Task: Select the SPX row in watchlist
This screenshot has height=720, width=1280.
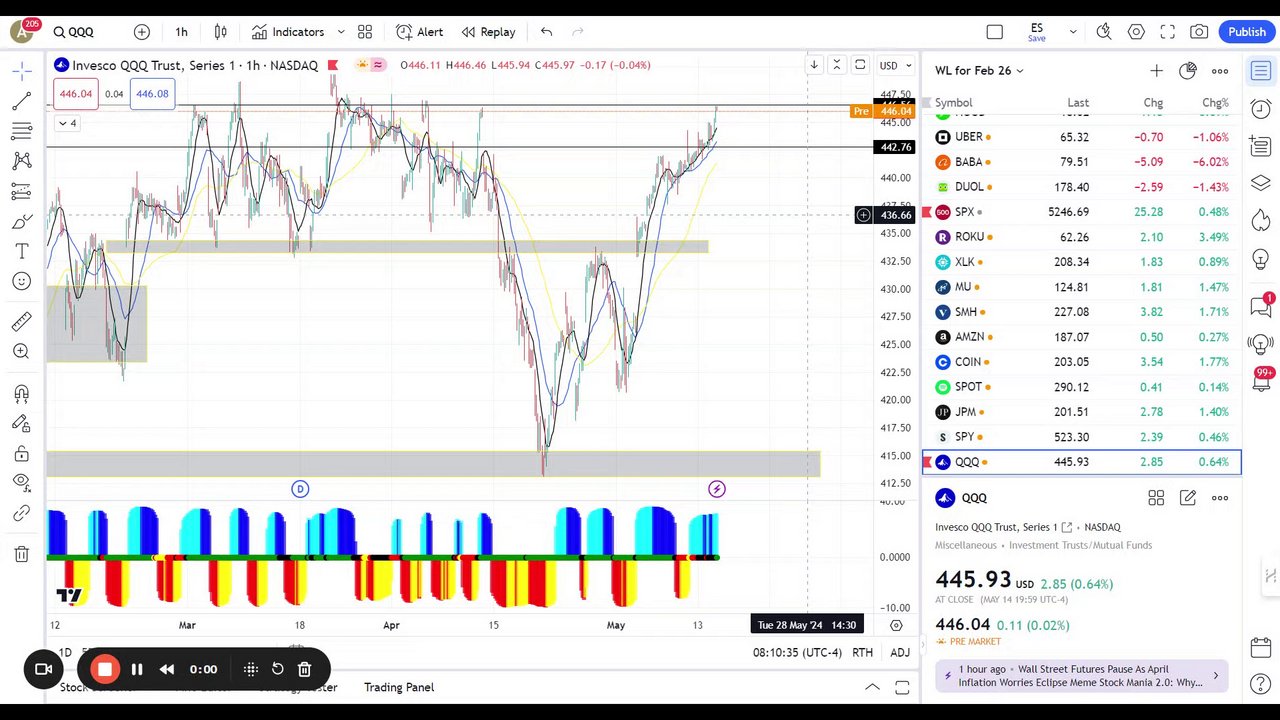Action: point(1082,212)
